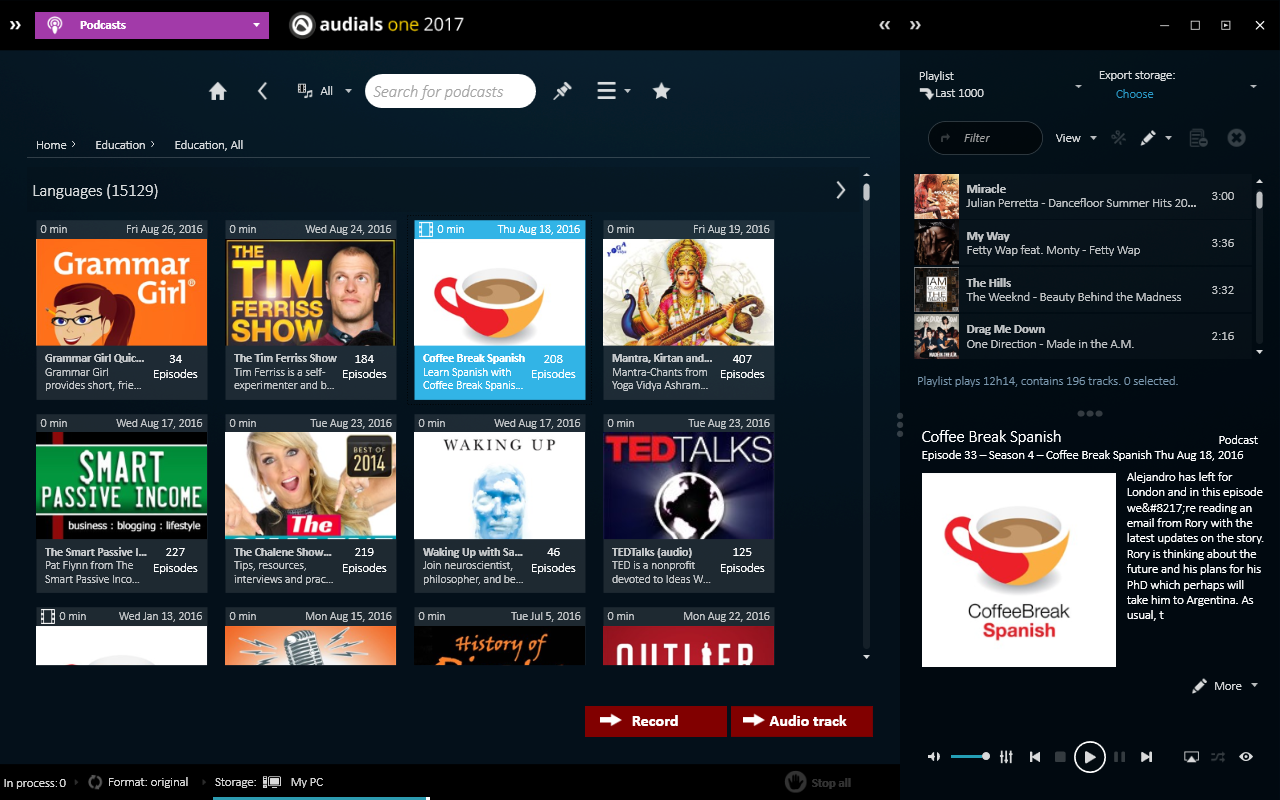
Task: Click the Search for podcasts field
Action: point(450,91)
